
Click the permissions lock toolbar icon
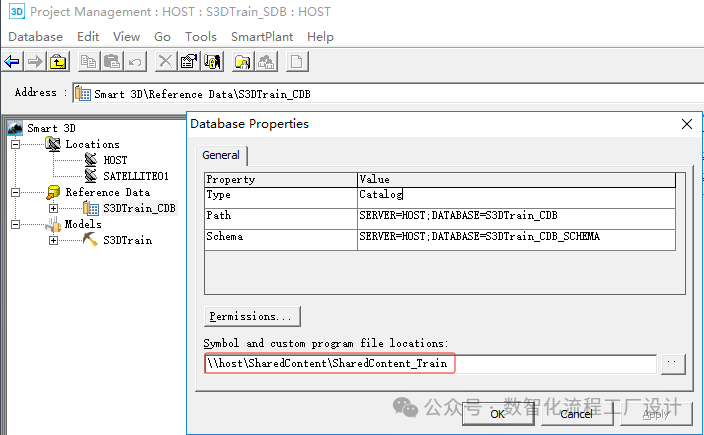[212, 62]
